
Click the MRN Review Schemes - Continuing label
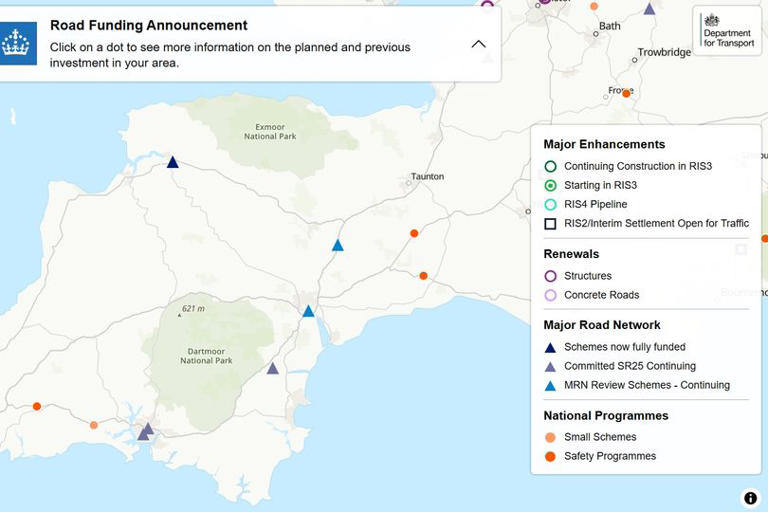(x=646, y=385)
